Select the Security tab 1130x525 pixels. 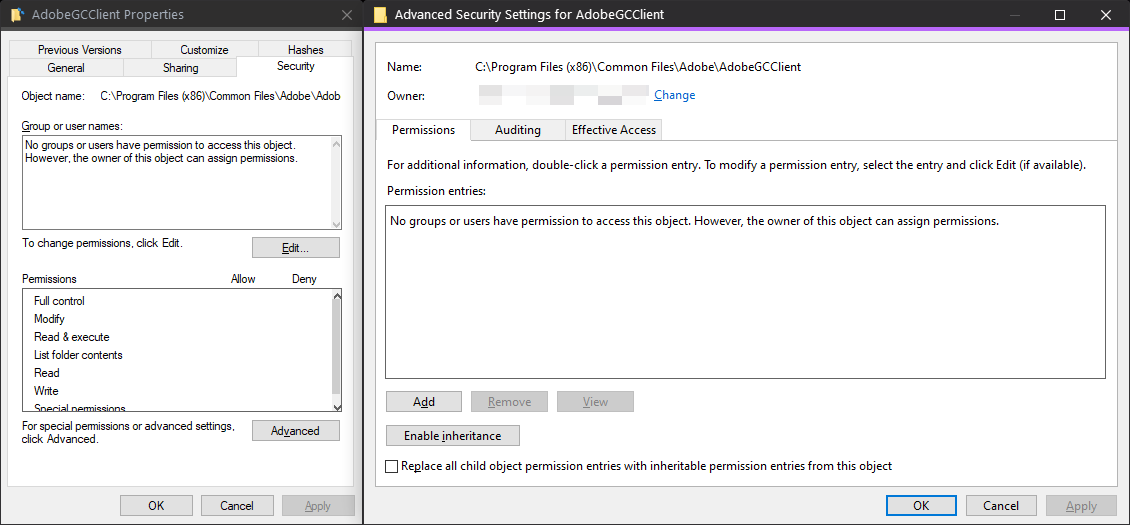295,66
